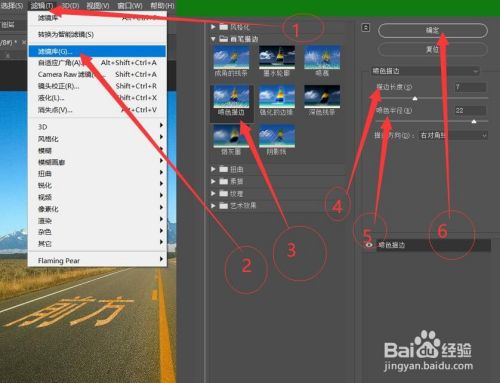
Task: Expand the 风格化 submenu in filter menu
Action: (x=97, y=139)
